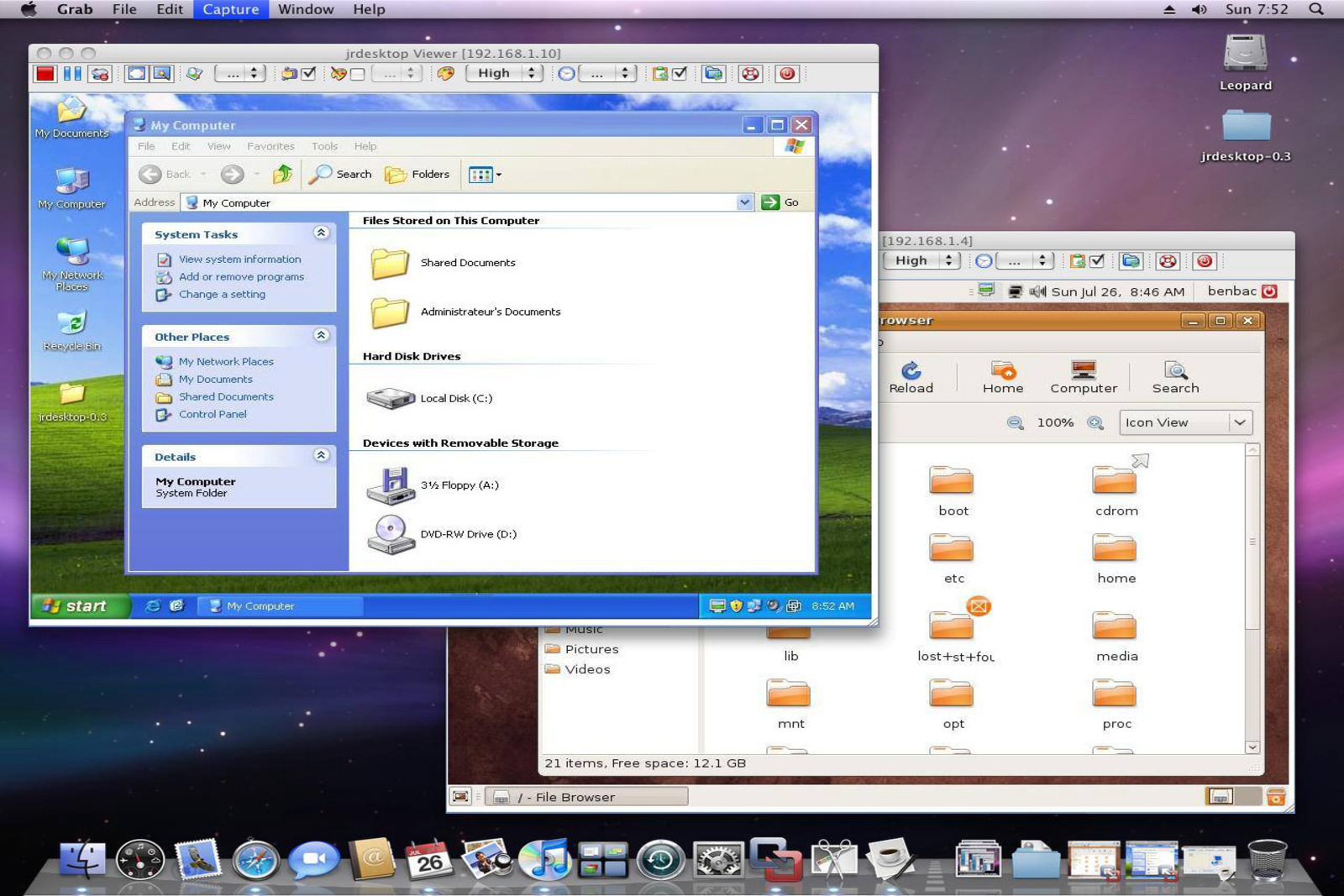Open Local Disk (C:) drive icon
Image resolution: width=1344 pixels, height=896 pixels.
391,398
